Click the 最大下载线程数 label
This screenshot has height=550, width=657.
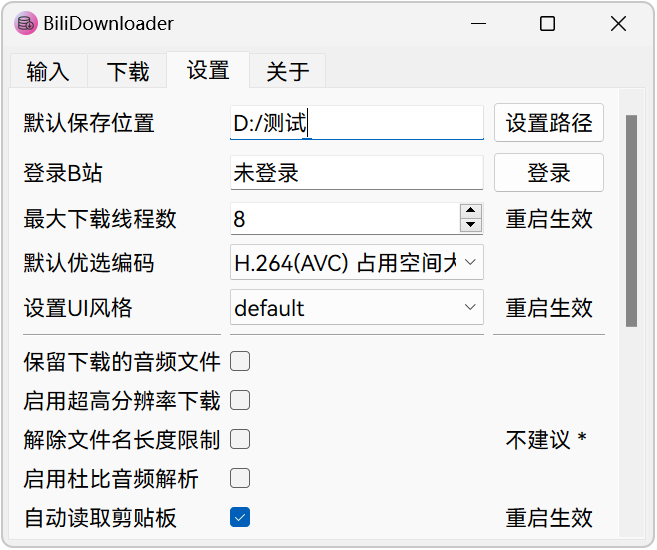pyautogui.click(x=100, y=219)
